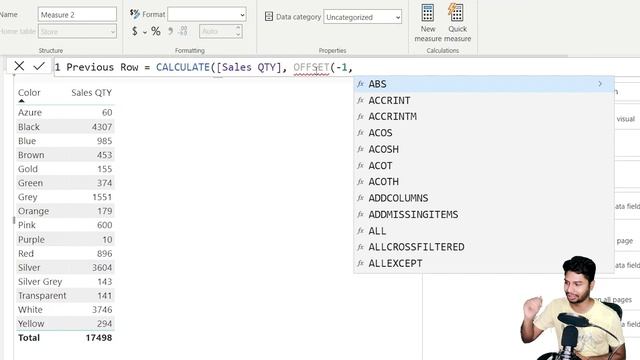Viewport: 640px width, 360px height.
Task: Apply percentage format with % icon
Action: tap(156, 31)
